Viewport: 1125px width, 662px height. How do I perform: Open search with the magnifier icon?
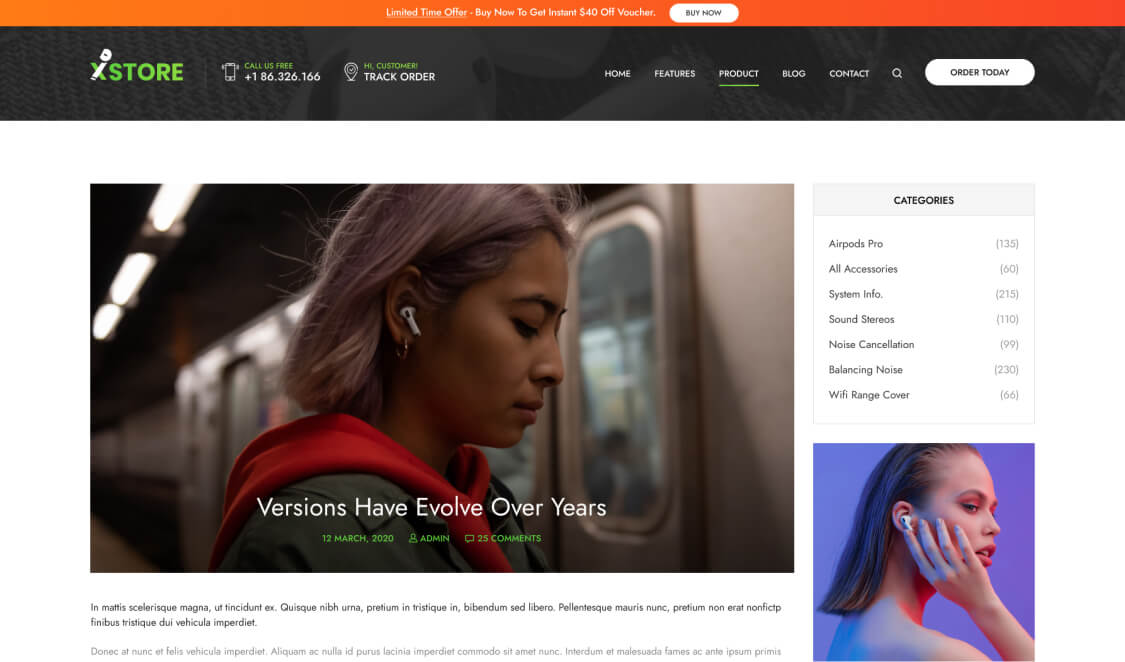pos(897,73)
